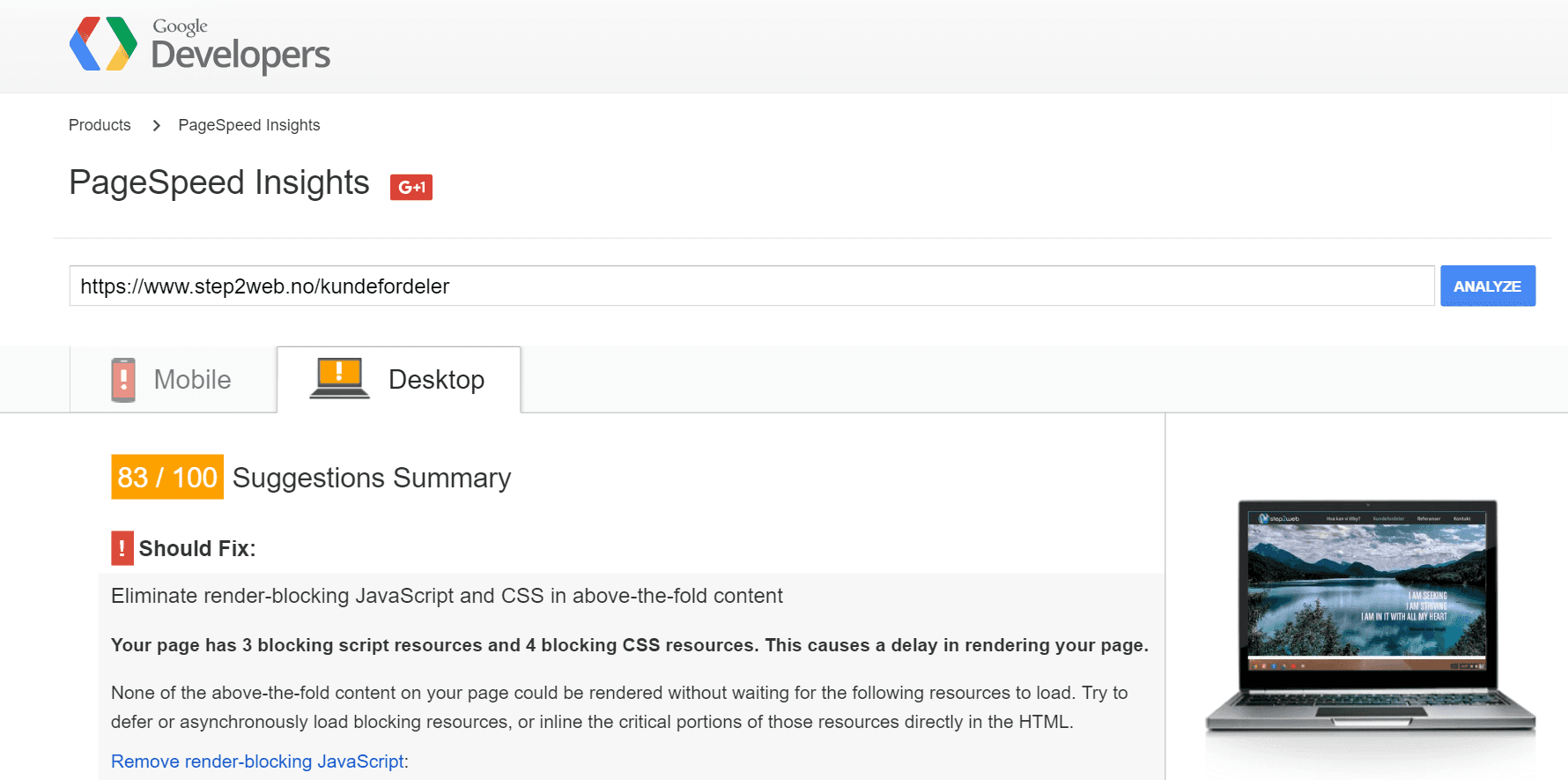Click the desktop laptop warning icon
This screenshot has width=1568, height=780.
click(339, 379)
